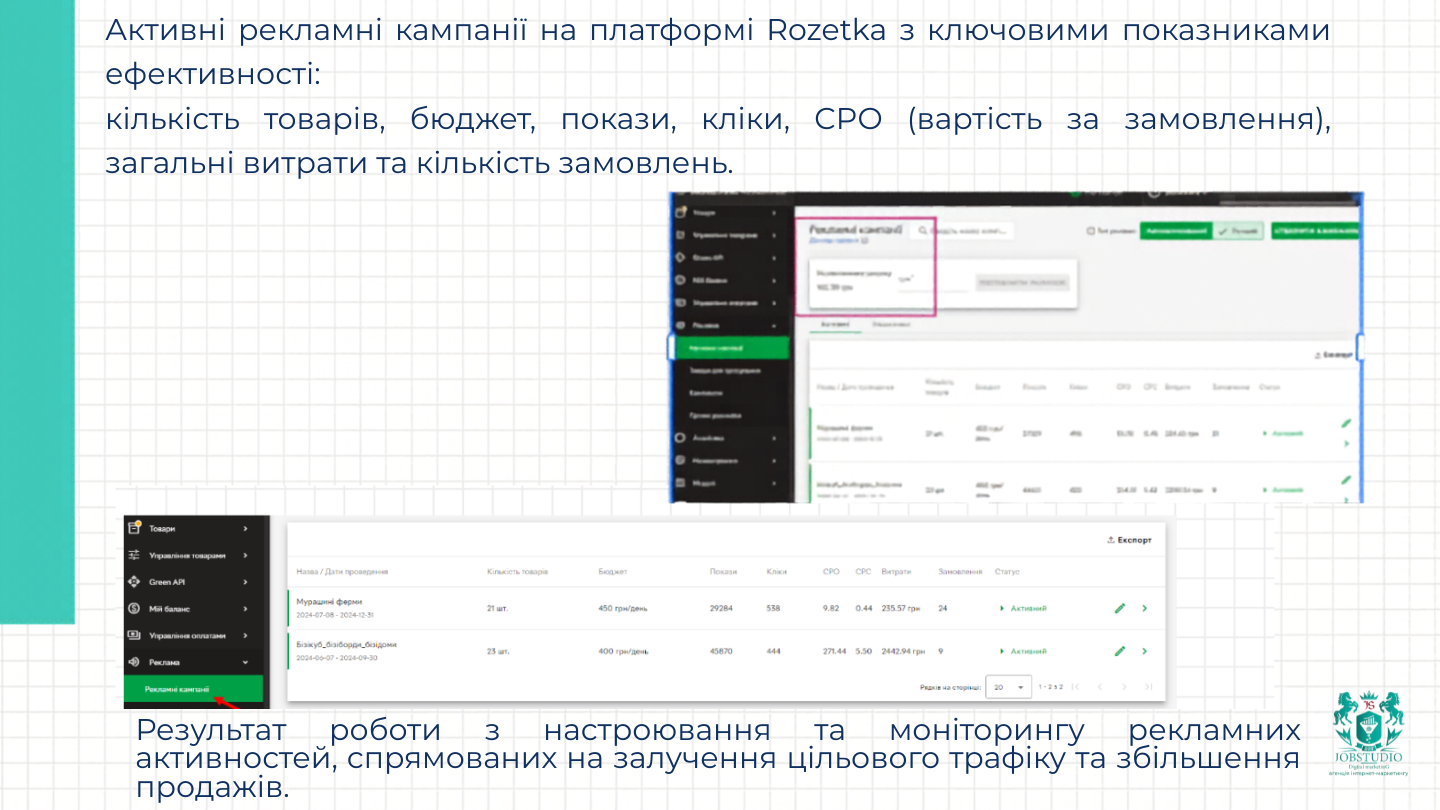Click the green create campaign button
The image size is (1440, 810).
point(1316,231)
